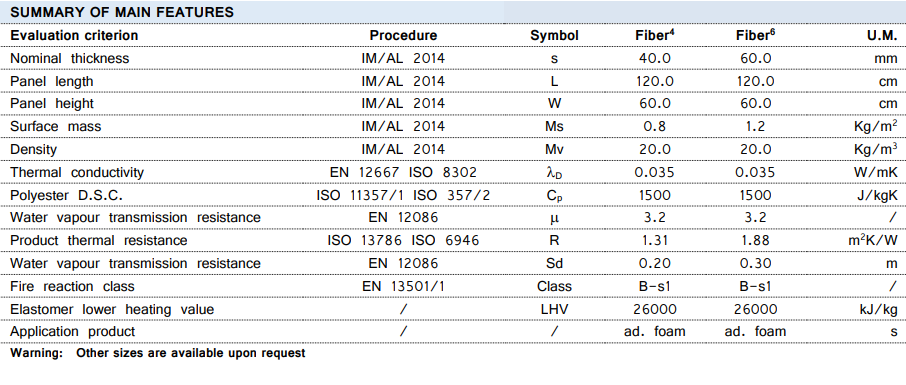Screen dimensions: 906x385
Task: Click the Summary of Main Features heading
Action: (x=122, y=12)
